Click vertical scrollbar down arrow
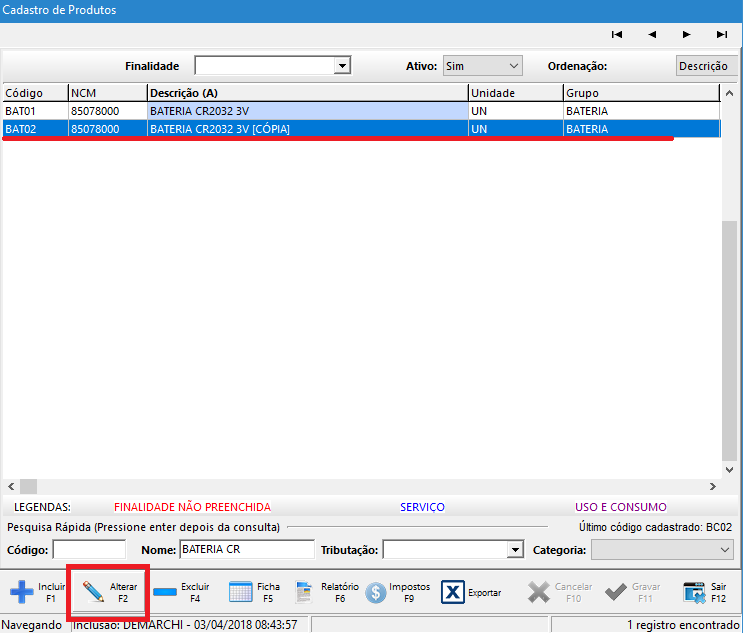743x633 pixels. 730,470
